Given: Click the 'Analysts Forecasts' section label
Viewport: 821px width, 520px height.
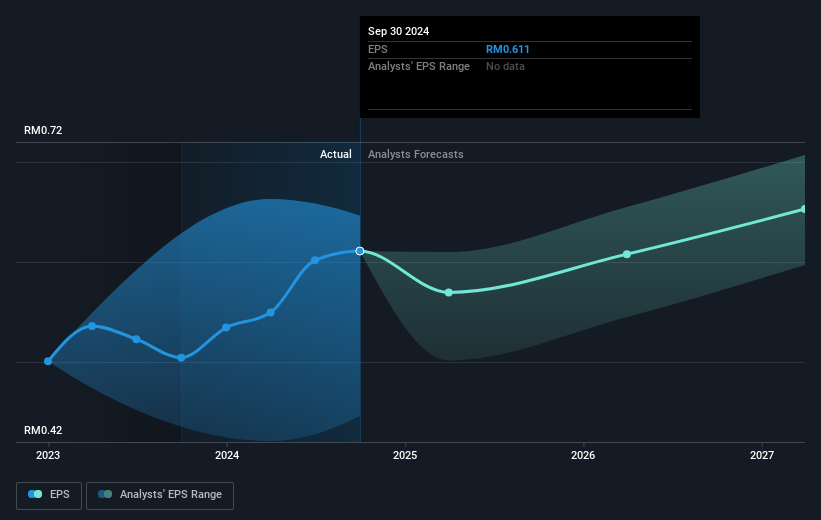Looking at the screenshot, I should pos(416,154).
